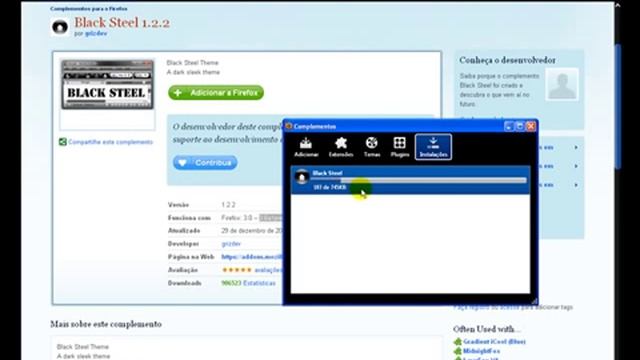
Task: Click the developer avatar placeholder image
Action: pyautogui.click(x=562, y=84)
